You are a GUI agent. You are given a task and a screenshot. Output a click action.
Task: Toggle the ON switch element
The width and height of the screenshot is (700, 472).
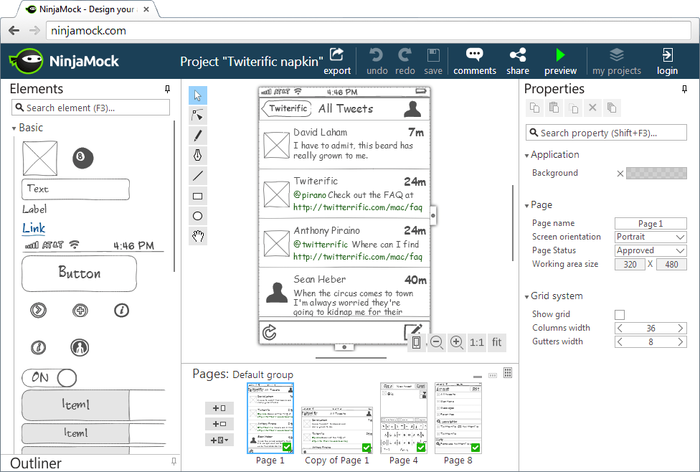coord(50,377)
